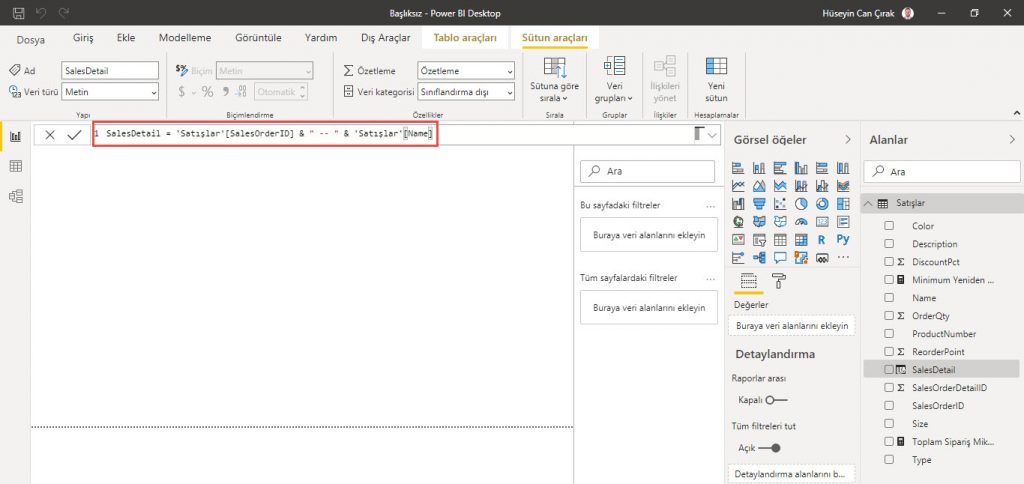Switch to the Görüntüle tab

258,38
